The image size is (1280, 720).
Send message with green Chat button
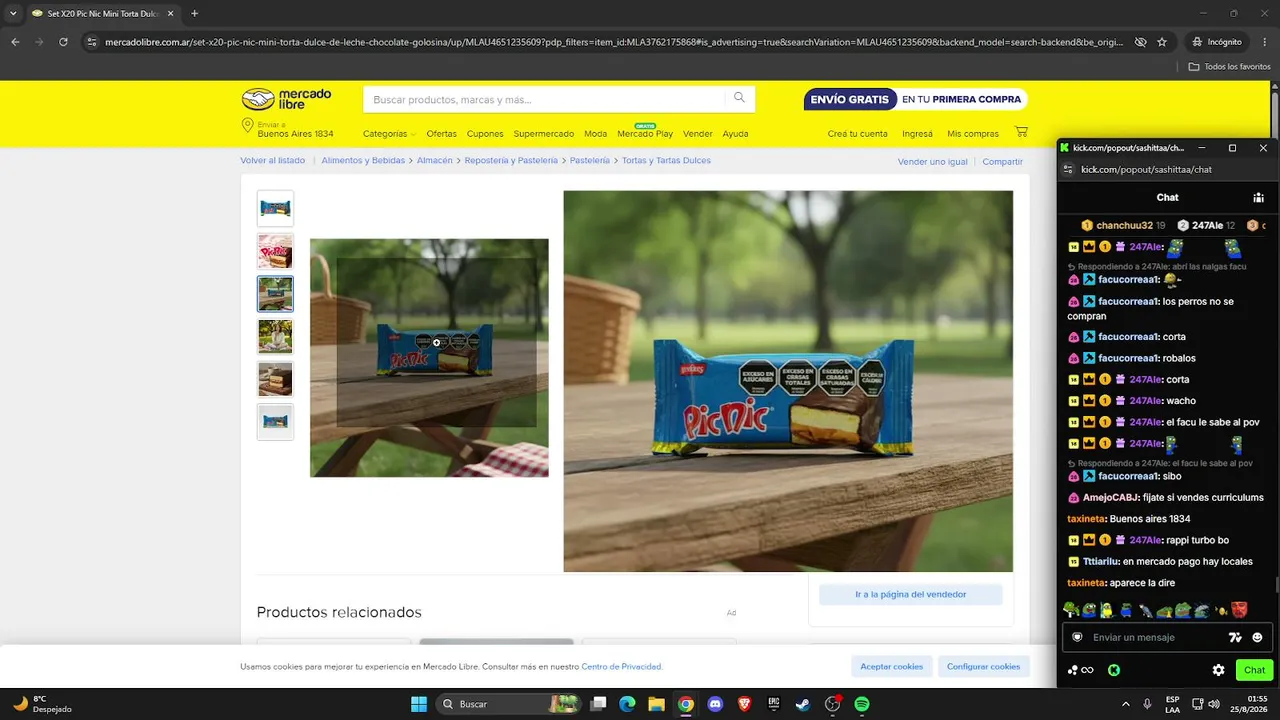pos(1254,670)
